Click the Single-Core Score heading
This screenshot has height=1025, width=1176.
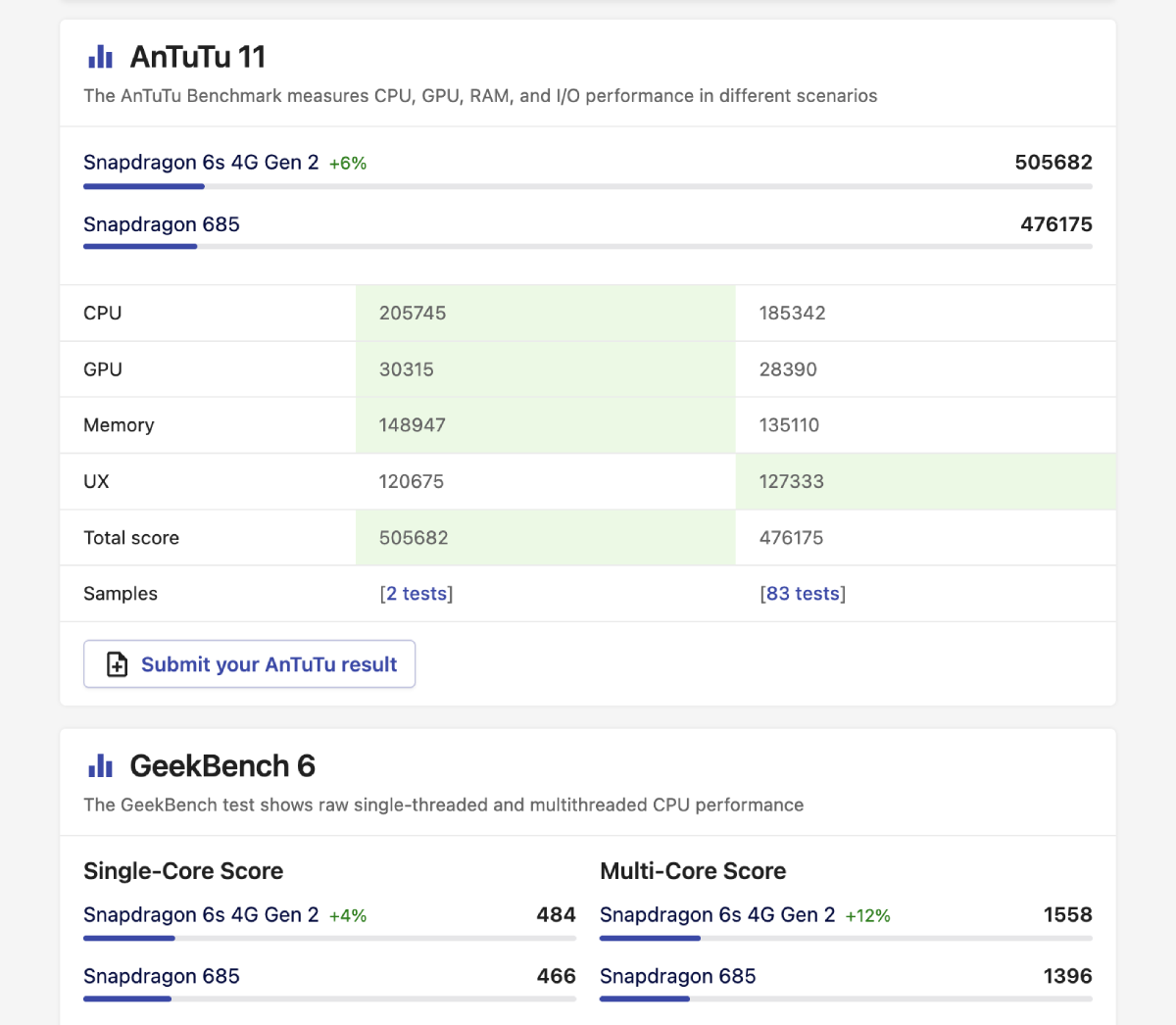[x=183, y=871]
